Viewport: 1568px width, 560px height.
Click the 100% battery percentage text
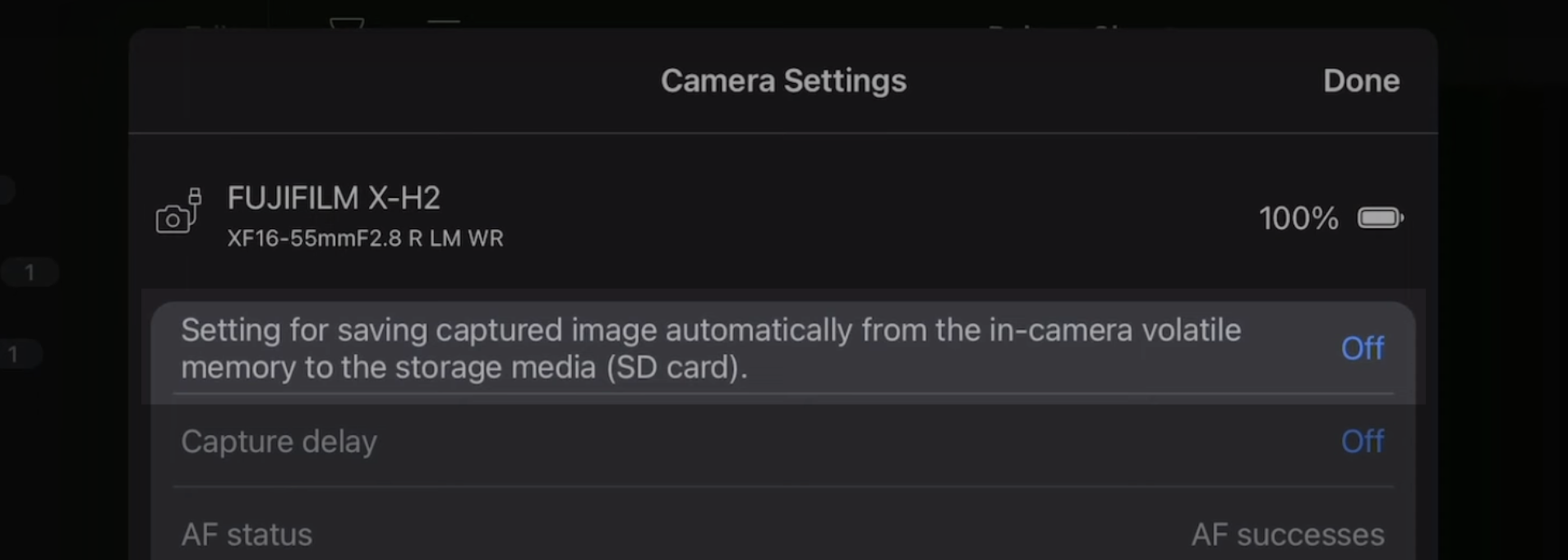(1298, 218)
